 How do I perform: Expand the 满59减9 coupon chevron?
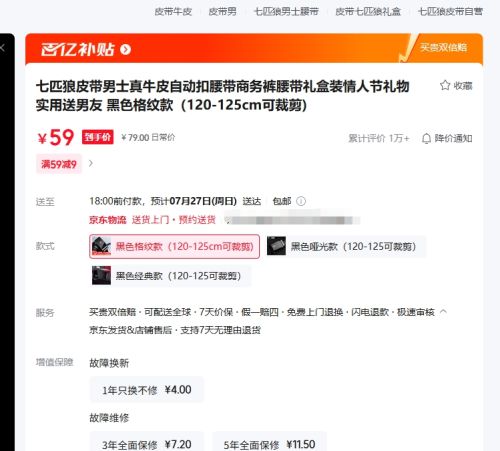pyautogui.click(x=91, y=163)
